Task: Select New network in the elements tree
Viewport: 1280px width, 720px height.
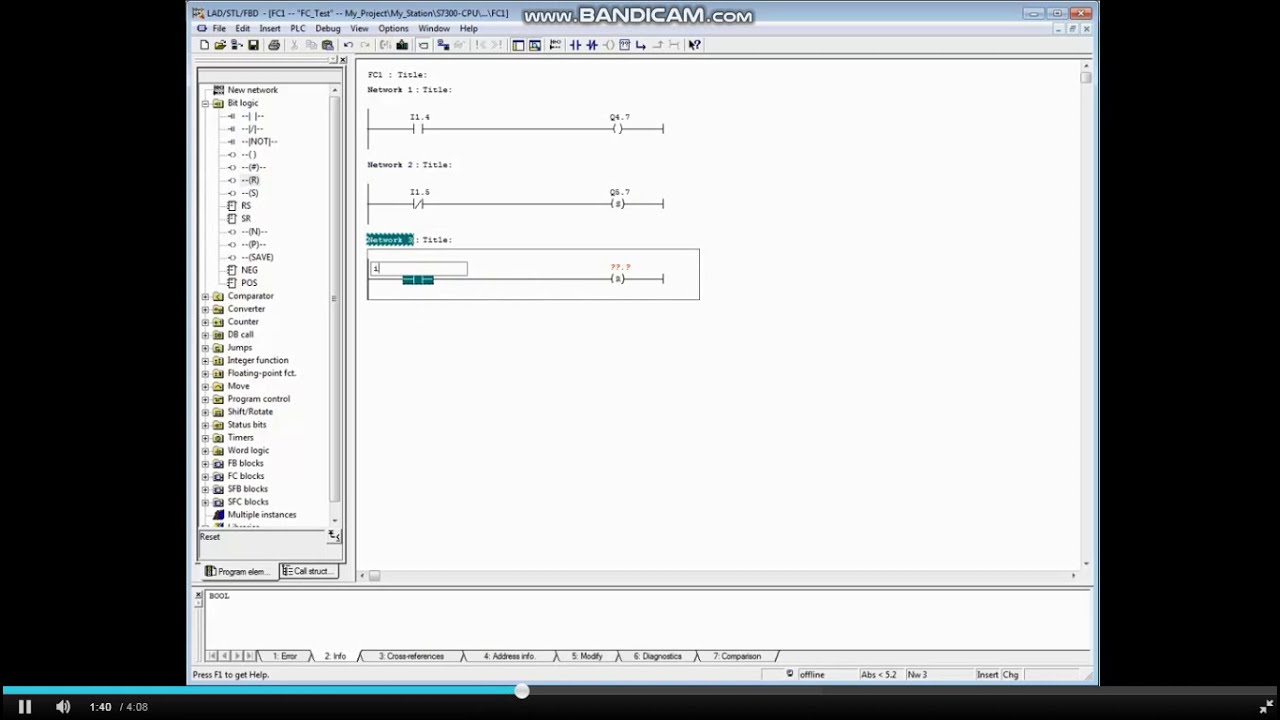Action: (252, 90)
